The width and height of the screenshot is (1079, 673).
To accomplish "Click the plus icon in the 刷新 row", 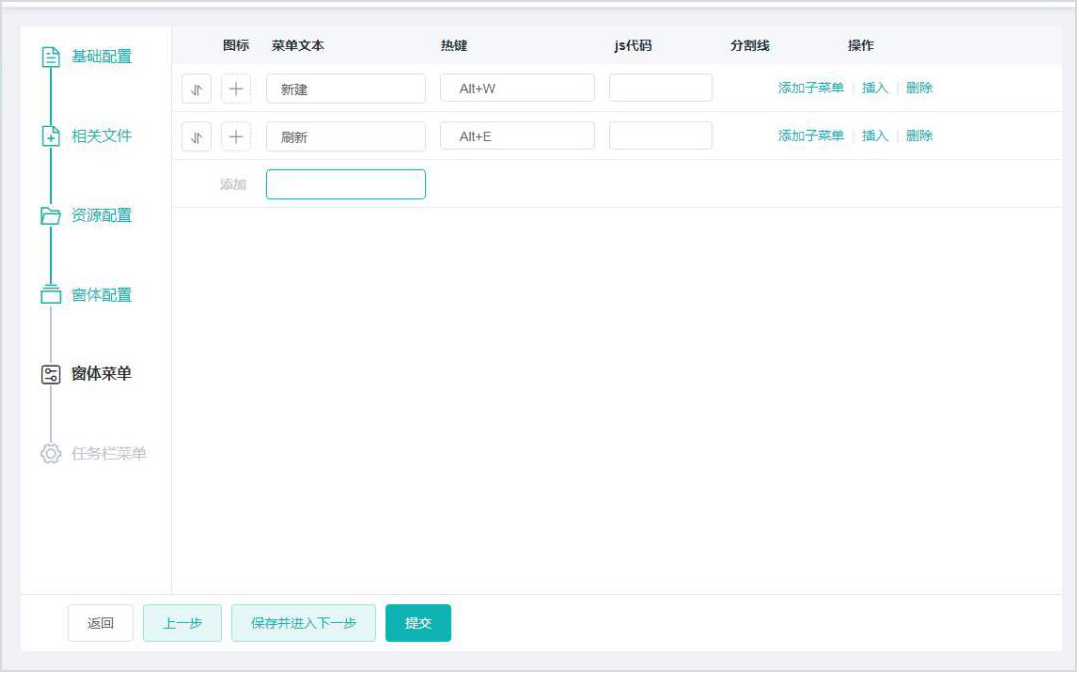I will (x=236, y=136).
